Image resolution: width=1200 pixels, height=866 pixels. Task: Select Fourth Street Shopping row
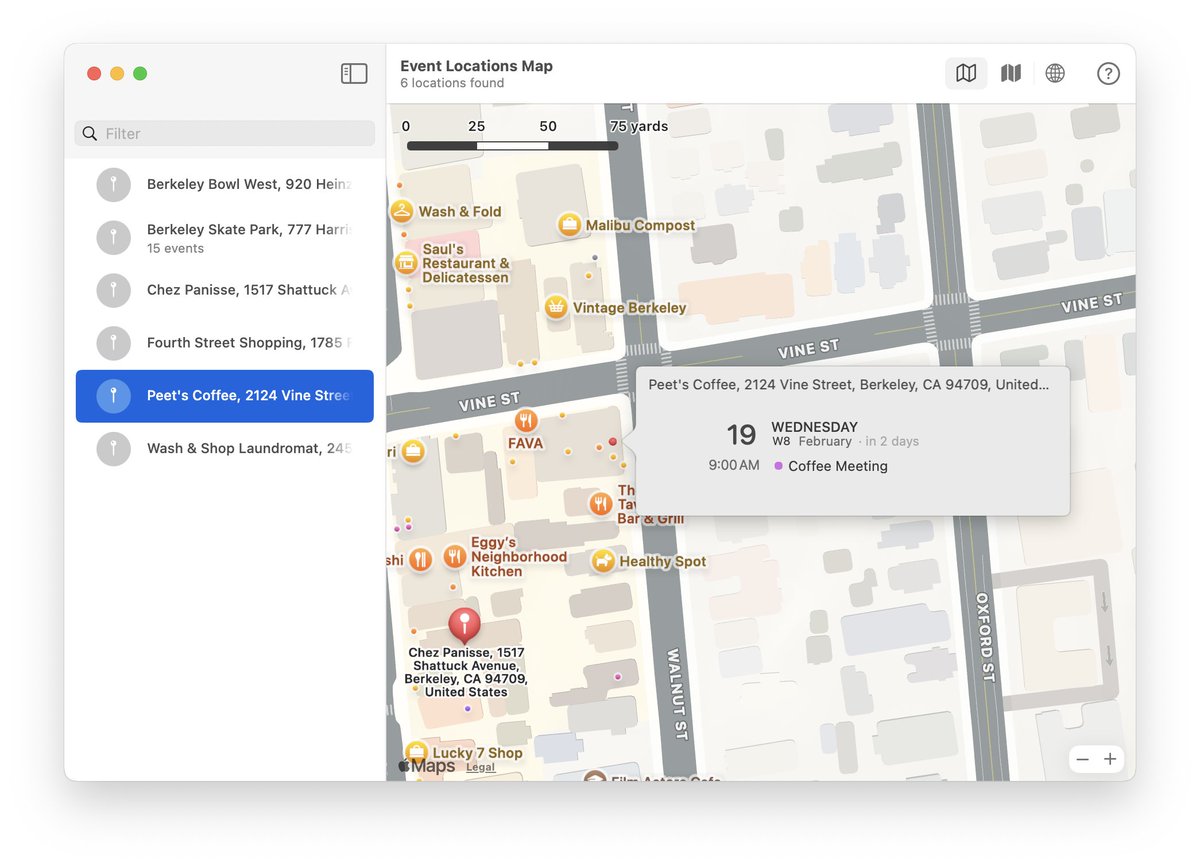click(x=225, y=343)
